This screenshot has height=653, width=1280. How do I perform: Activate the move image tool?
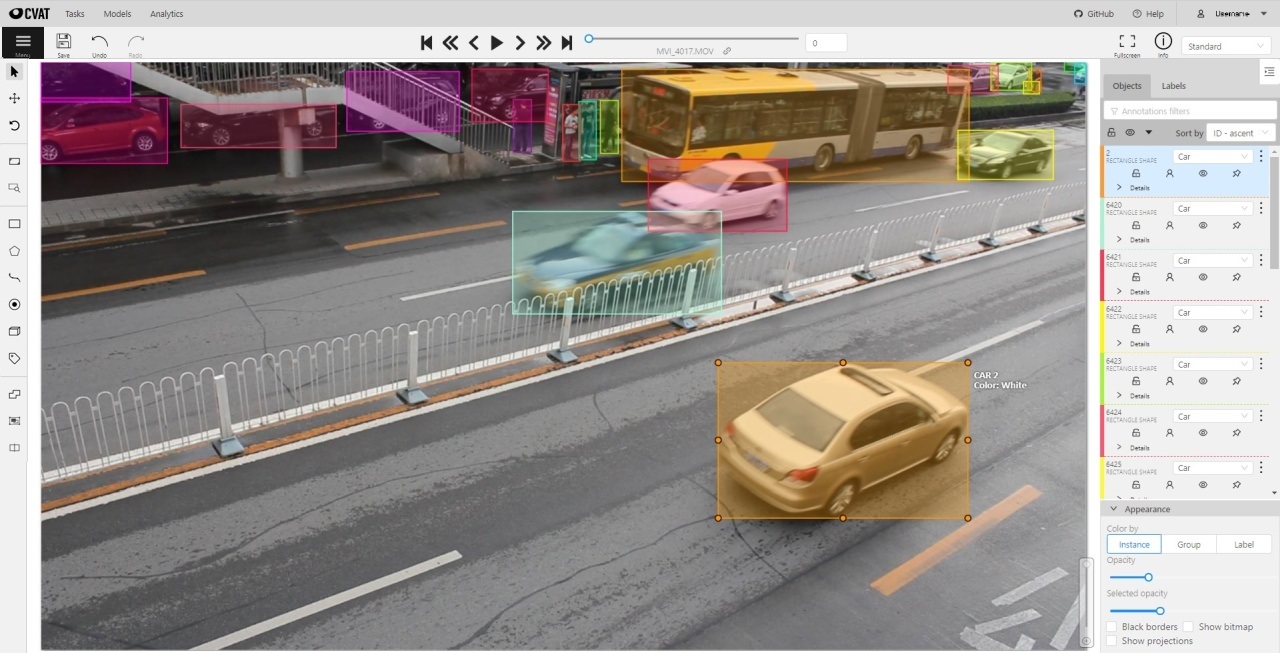point(14,98)
